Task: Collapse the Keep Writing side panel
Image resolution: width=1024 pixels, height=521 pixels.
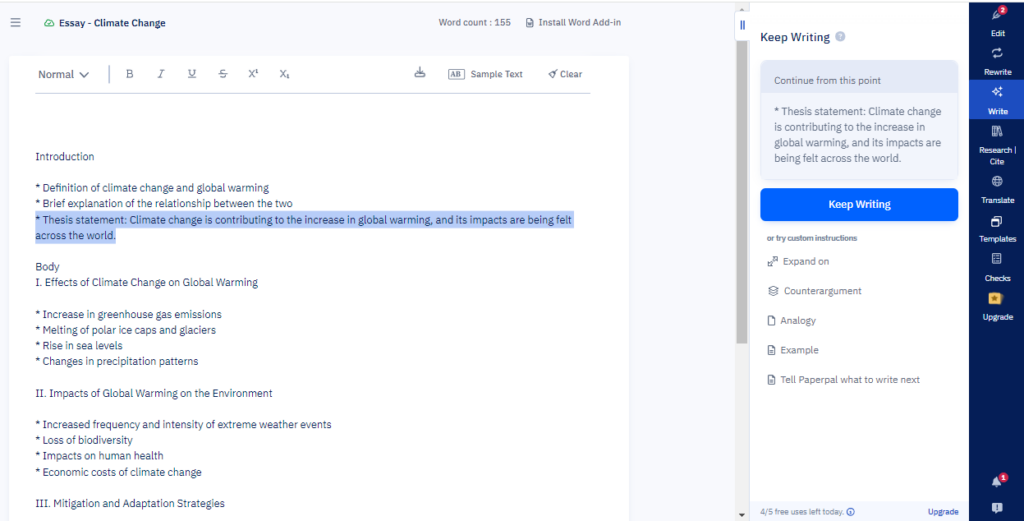Action: 742,25
